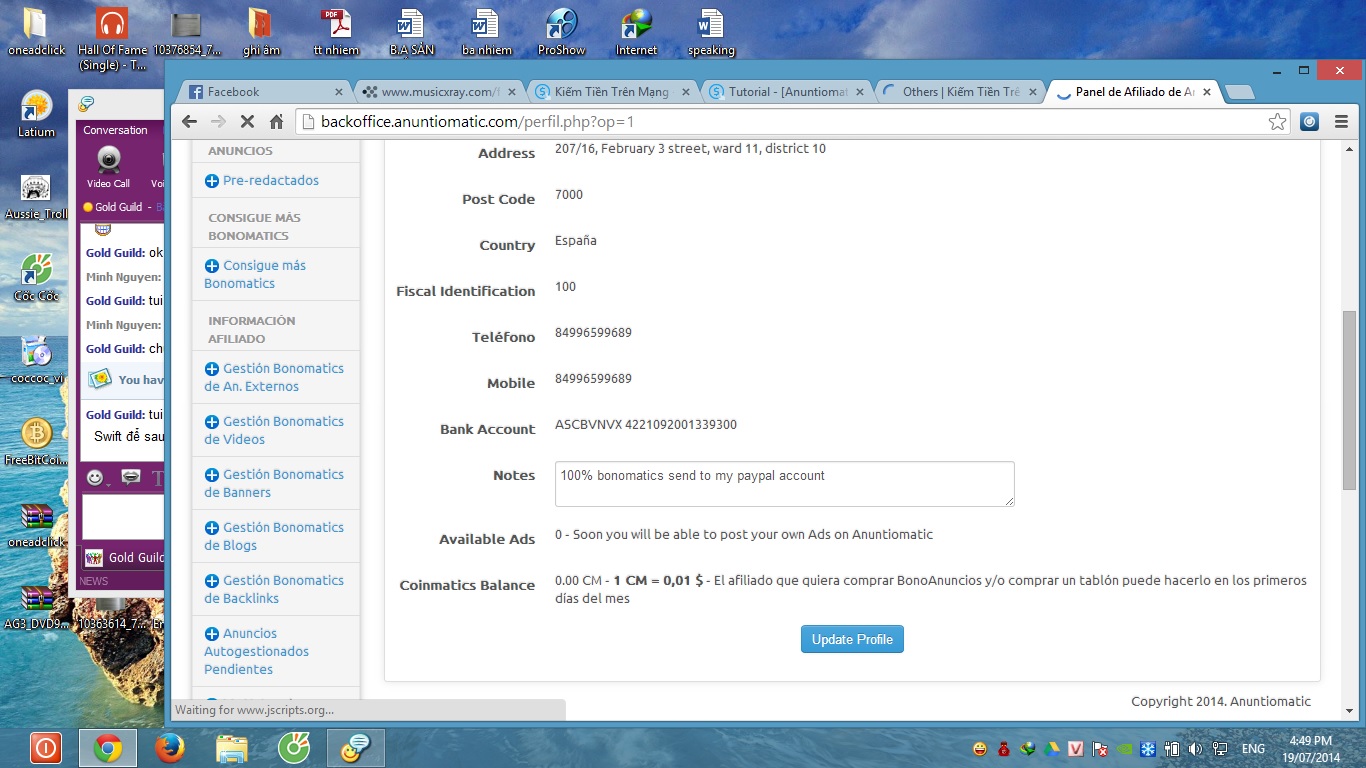This screenshot has width=1366, height=768.
Task: Switch to the Others | Kiếm Tiền tab
Action: pyautogui.click(x=960, y=92)
